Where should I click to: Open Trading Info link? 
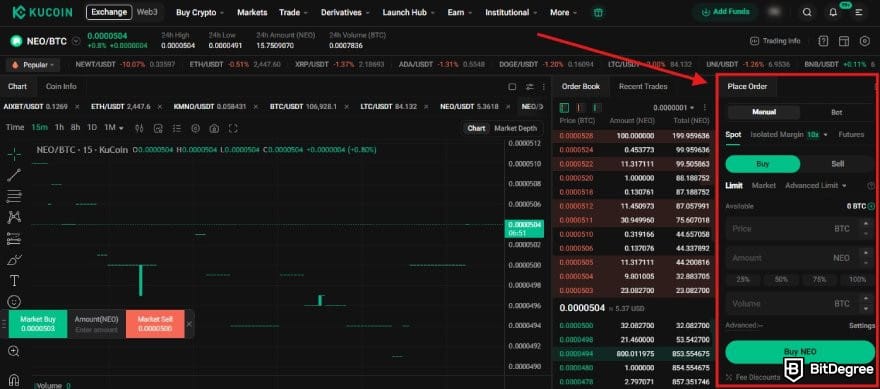775,41
